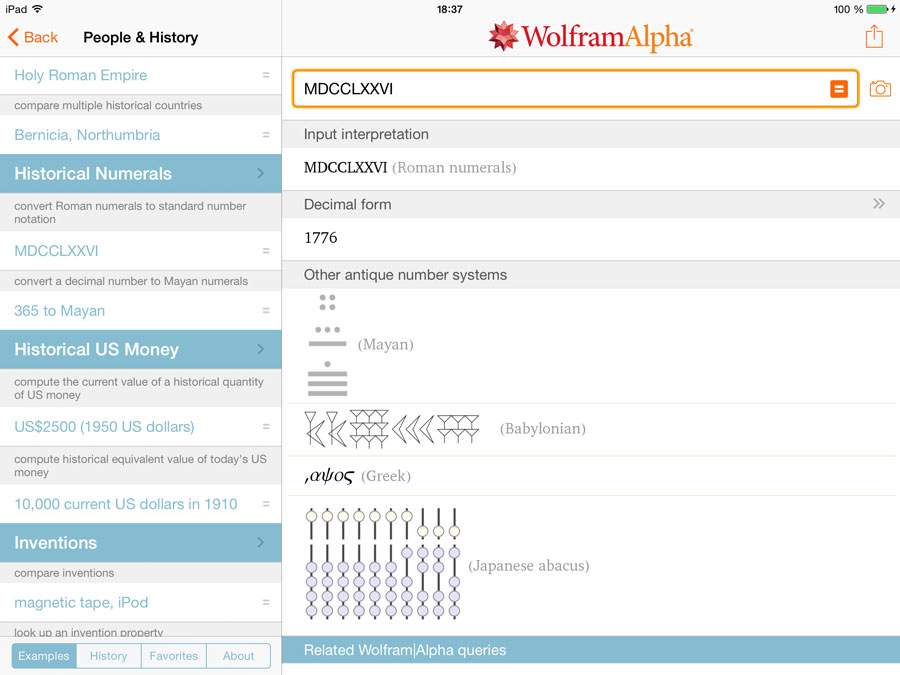The image size is (900, 675).
Task: Tap equals icon next to Holy Roman Empire
Action: pos(266,75)
